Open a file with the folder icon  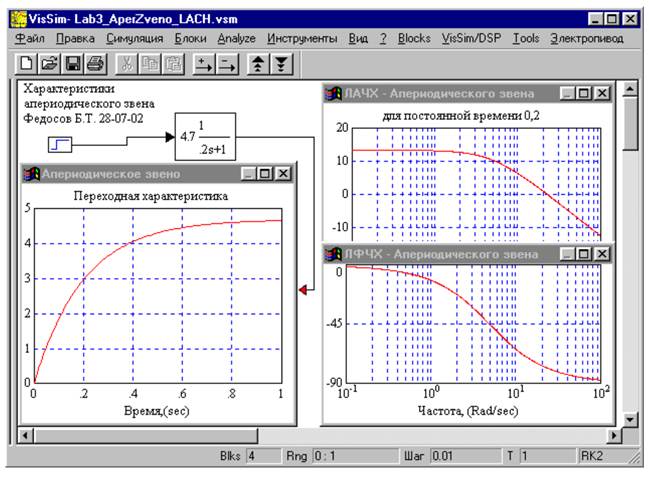pyautogui.click(x=49, y=64)
